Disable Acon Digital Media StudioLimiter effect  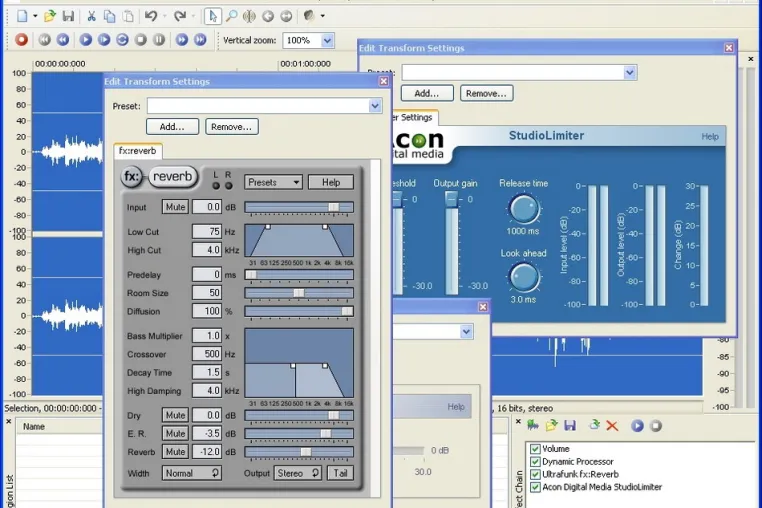[x=535, y=487]
